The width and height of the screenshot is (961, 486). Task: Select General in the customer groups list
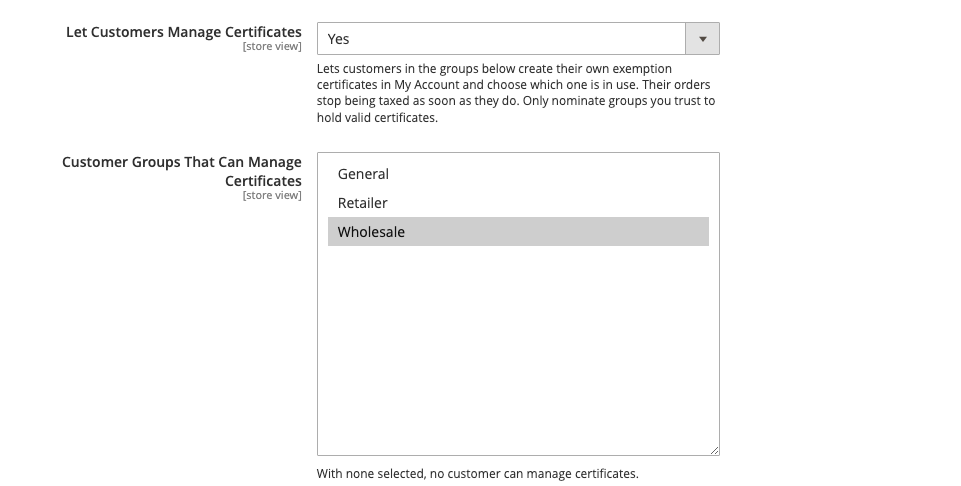point(518,174)
